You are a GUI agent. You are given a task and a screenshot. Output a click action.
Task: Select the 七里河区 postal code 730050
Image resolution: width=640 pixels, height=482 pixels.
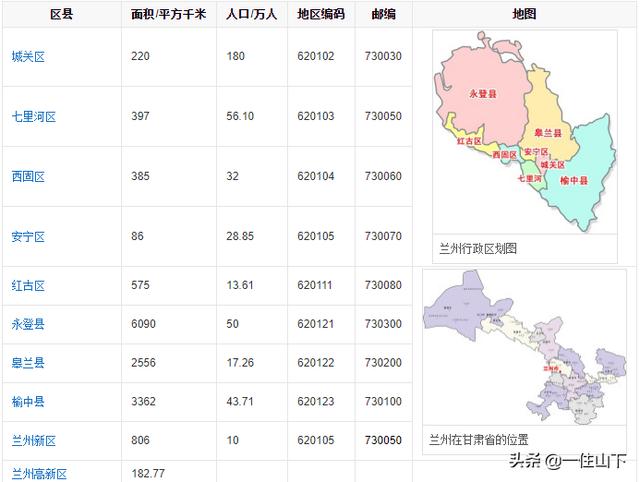[383, 116]
